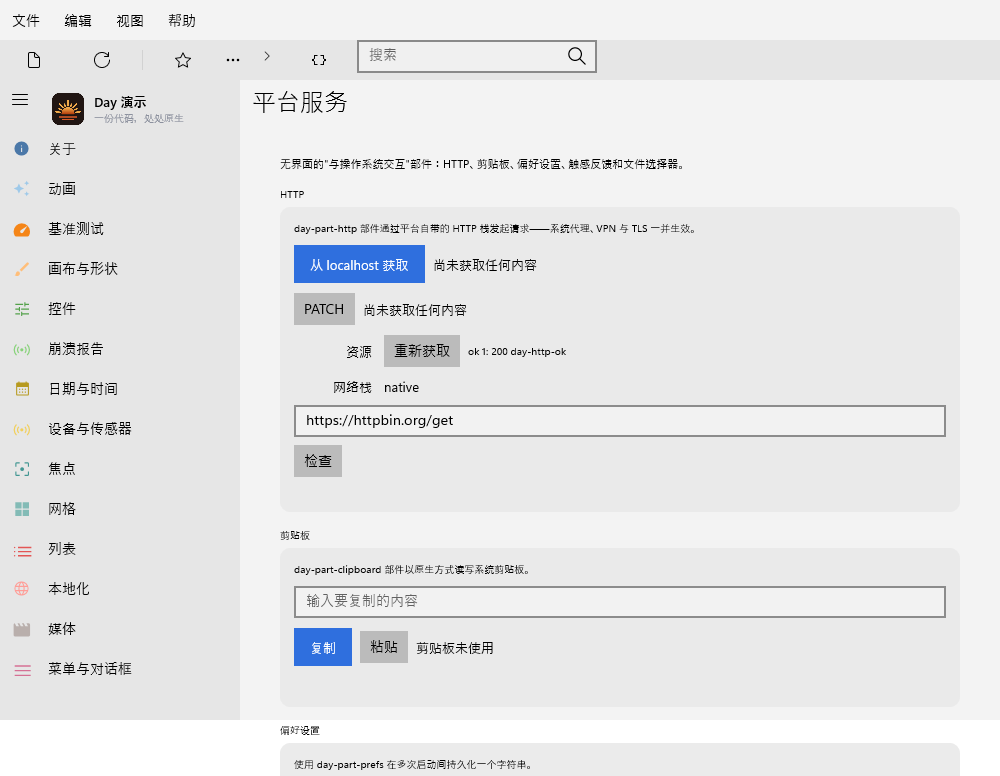Click the calendar icon for 日期与时间

(22, 389)
